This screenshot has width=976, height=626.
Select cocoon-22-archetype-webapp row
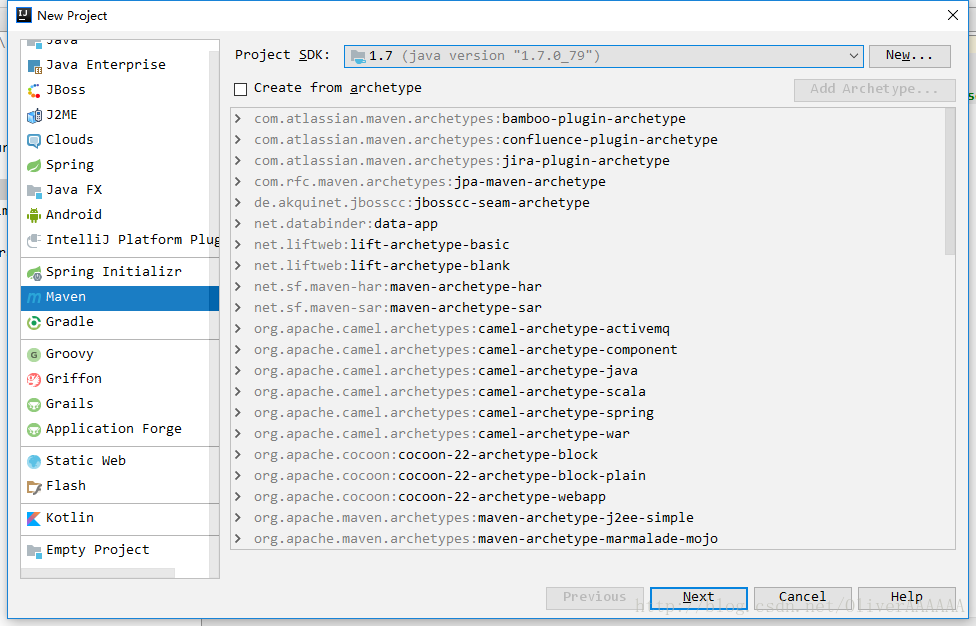tap(588, 497)
